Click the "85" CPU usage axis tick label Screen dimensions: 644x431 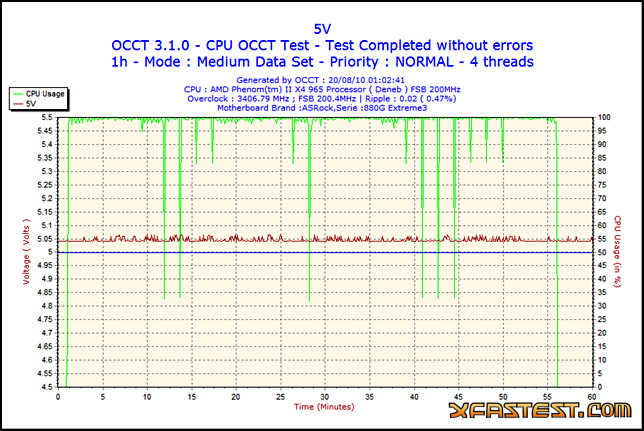click(602, 158)
